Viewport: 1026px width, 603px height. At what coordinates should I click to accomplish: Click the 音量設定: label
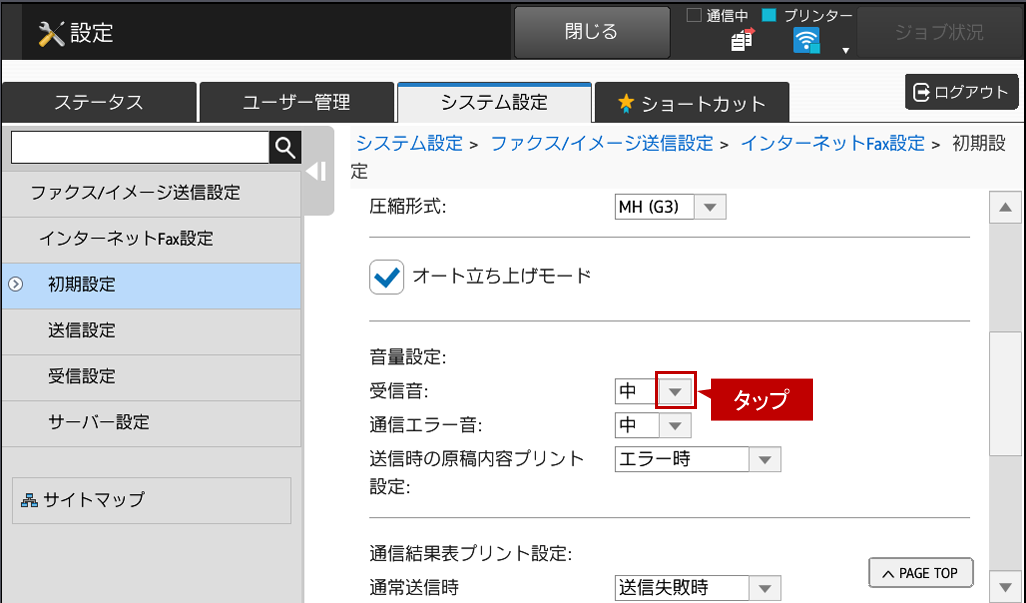point(407,357)
